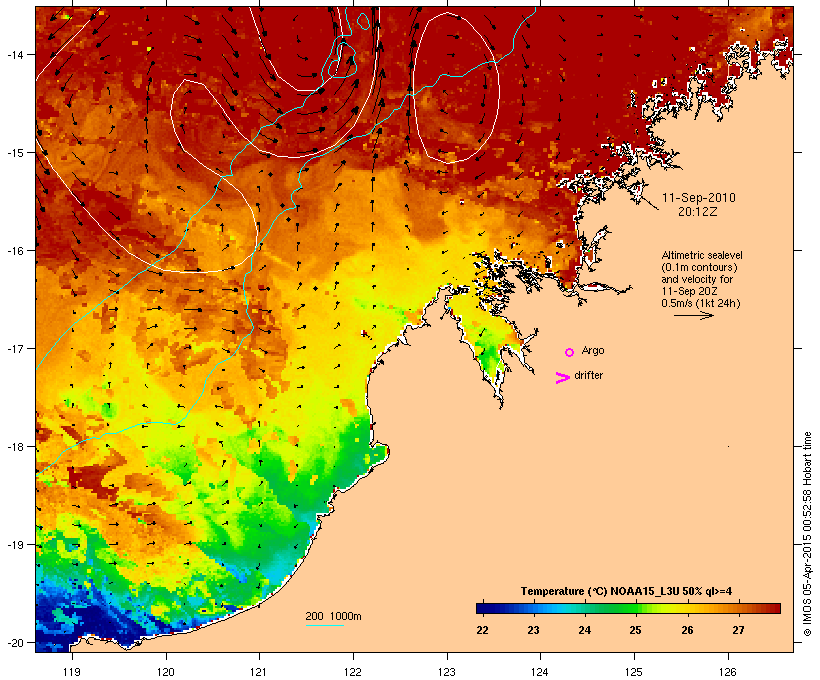Click the latitude axis label '-16'
Image resolution: width=820 pixels, height=680 pixels.
click(15, 251)
